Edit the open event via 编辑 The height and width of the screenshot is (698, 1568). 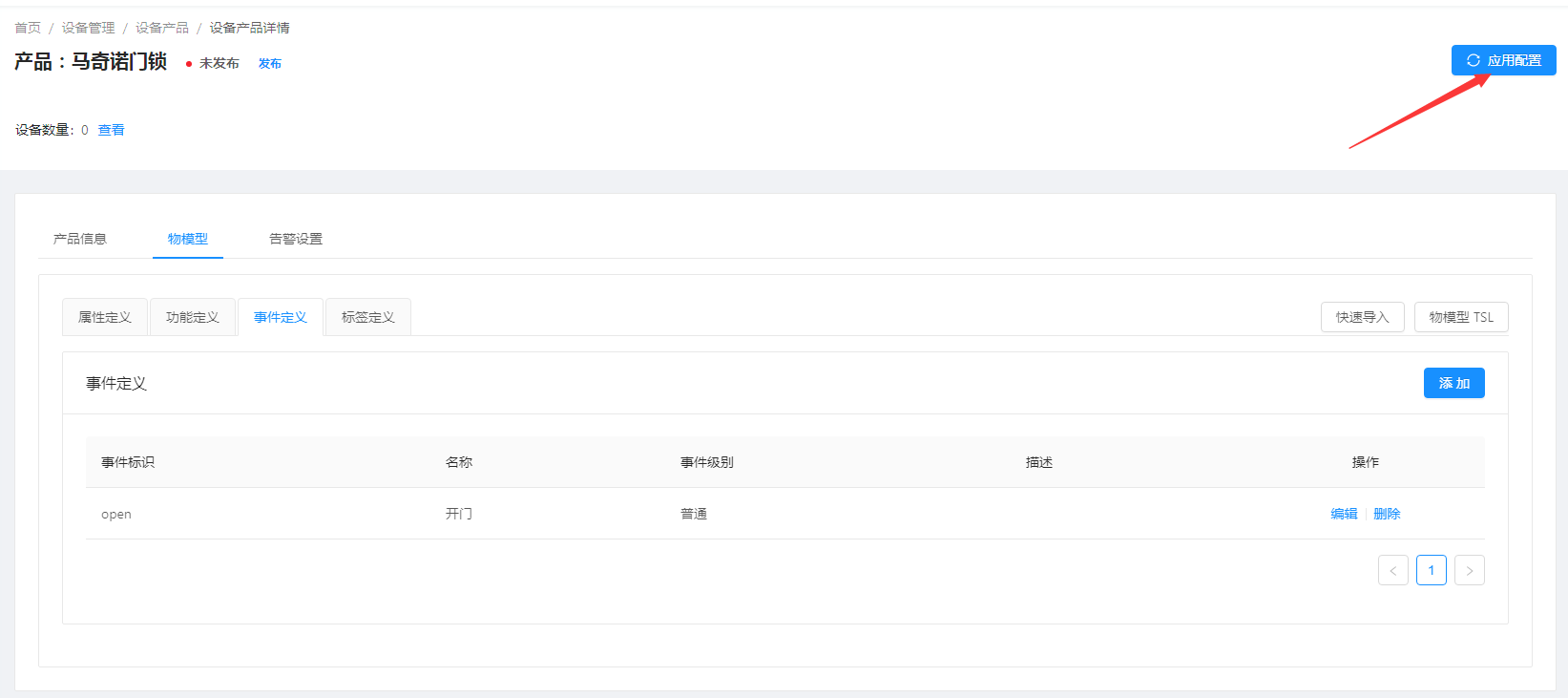[1344, 514]
